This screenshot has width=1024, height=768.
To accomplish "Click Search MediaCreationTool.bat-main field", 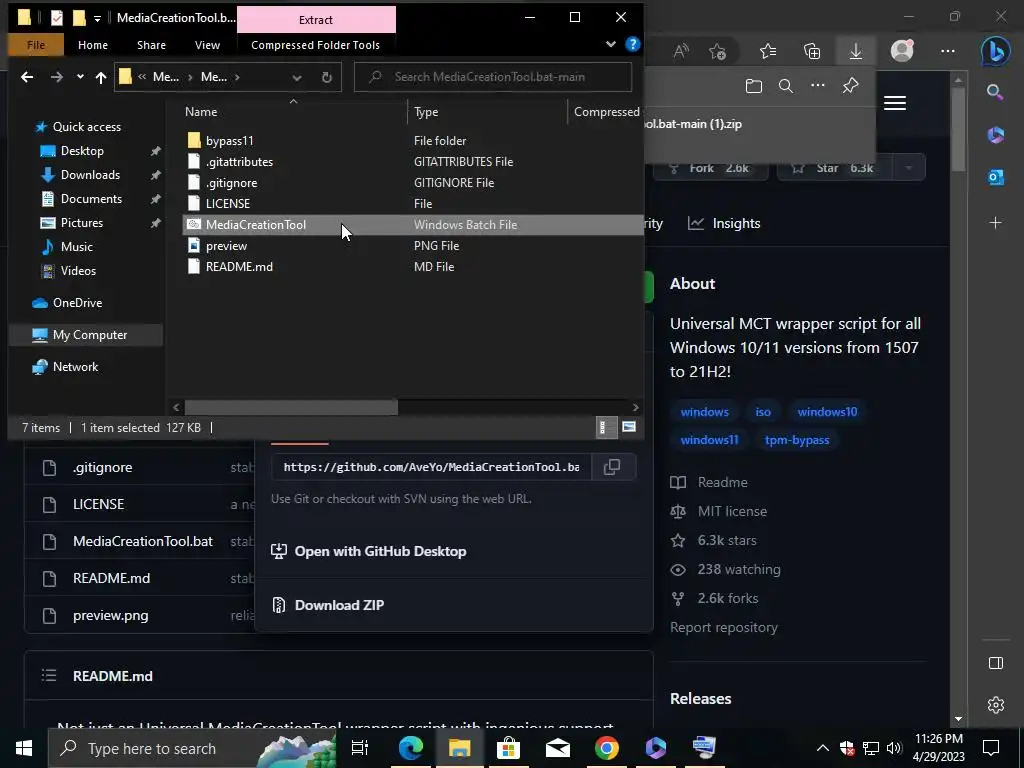I will tap(493, 77).
